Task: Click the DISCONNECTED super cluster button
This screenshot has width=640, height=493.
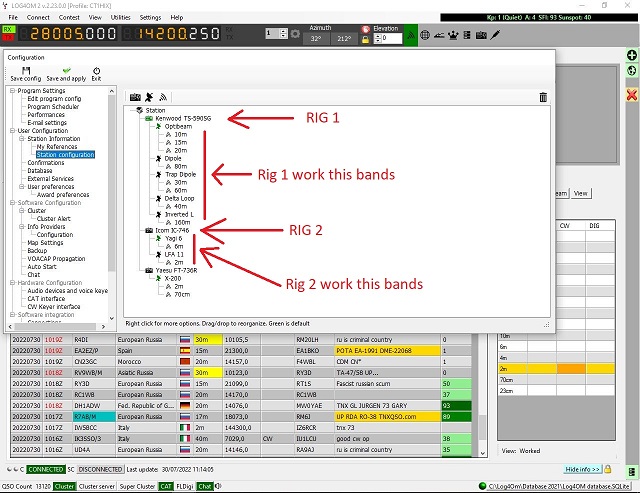Action: (100, 469)
